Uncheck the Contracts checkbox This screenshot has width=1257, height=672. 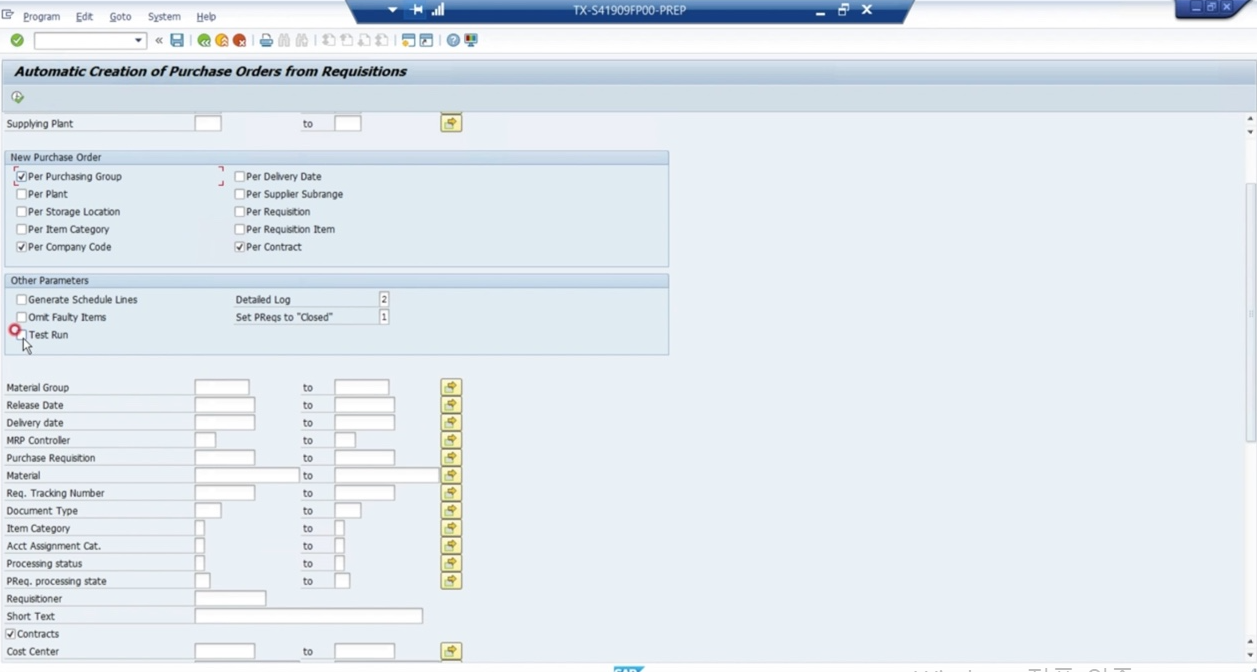[x=10, y=634]
